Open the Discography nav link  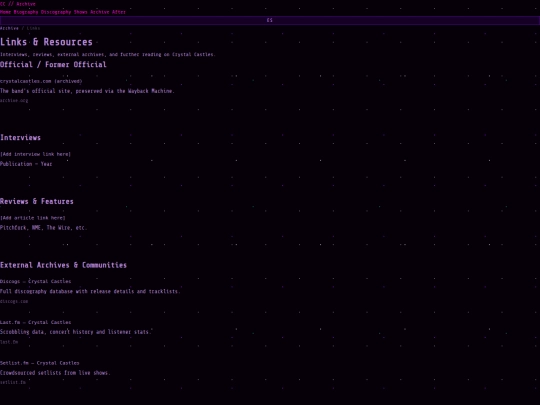point(56,12)
